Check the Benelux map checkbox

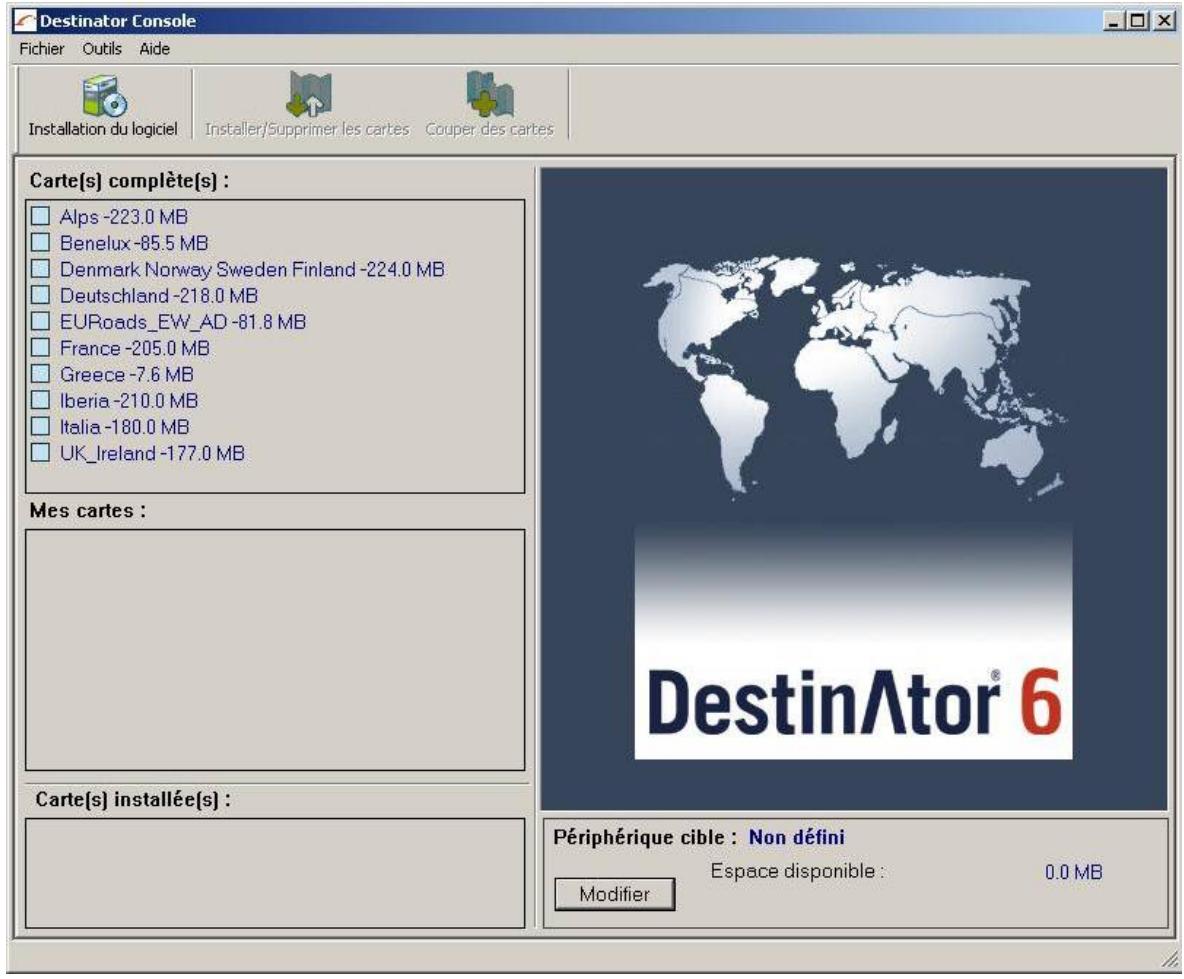(40, 243)
